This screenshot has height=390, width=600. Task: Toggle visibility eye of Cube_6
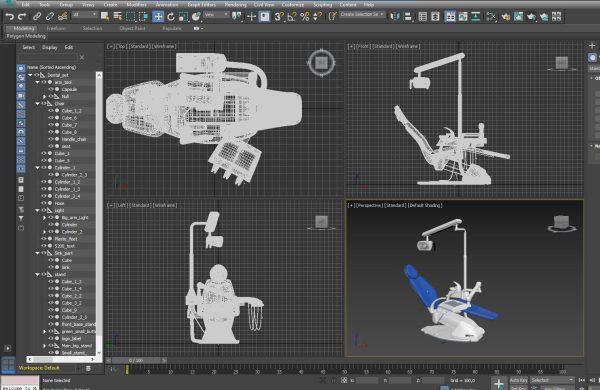51,117
